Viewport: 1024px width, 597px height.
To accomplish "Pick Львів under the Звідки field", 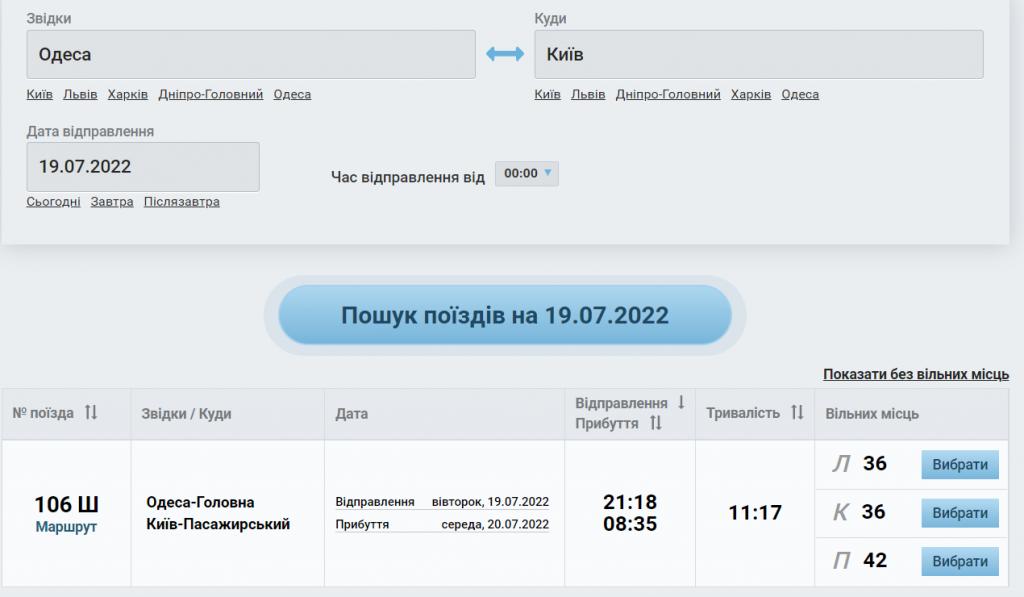I will click(80, 95).
